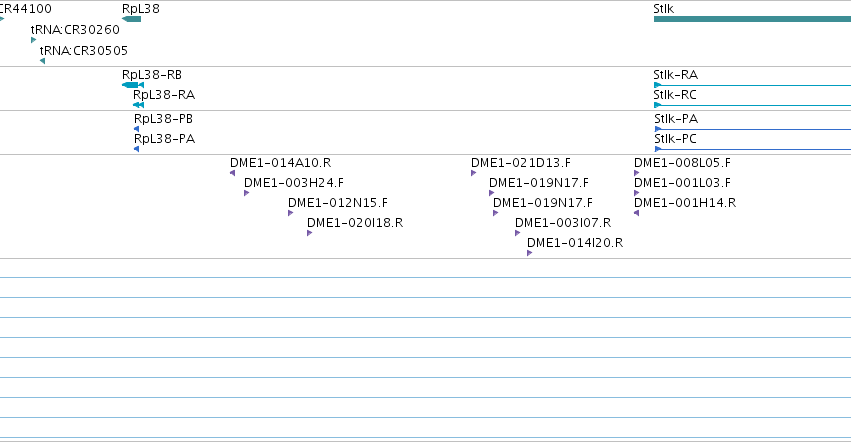851x442 pixels.
Task: Click the DME1-020I18.R marker arrow
Action: [309, 233]
